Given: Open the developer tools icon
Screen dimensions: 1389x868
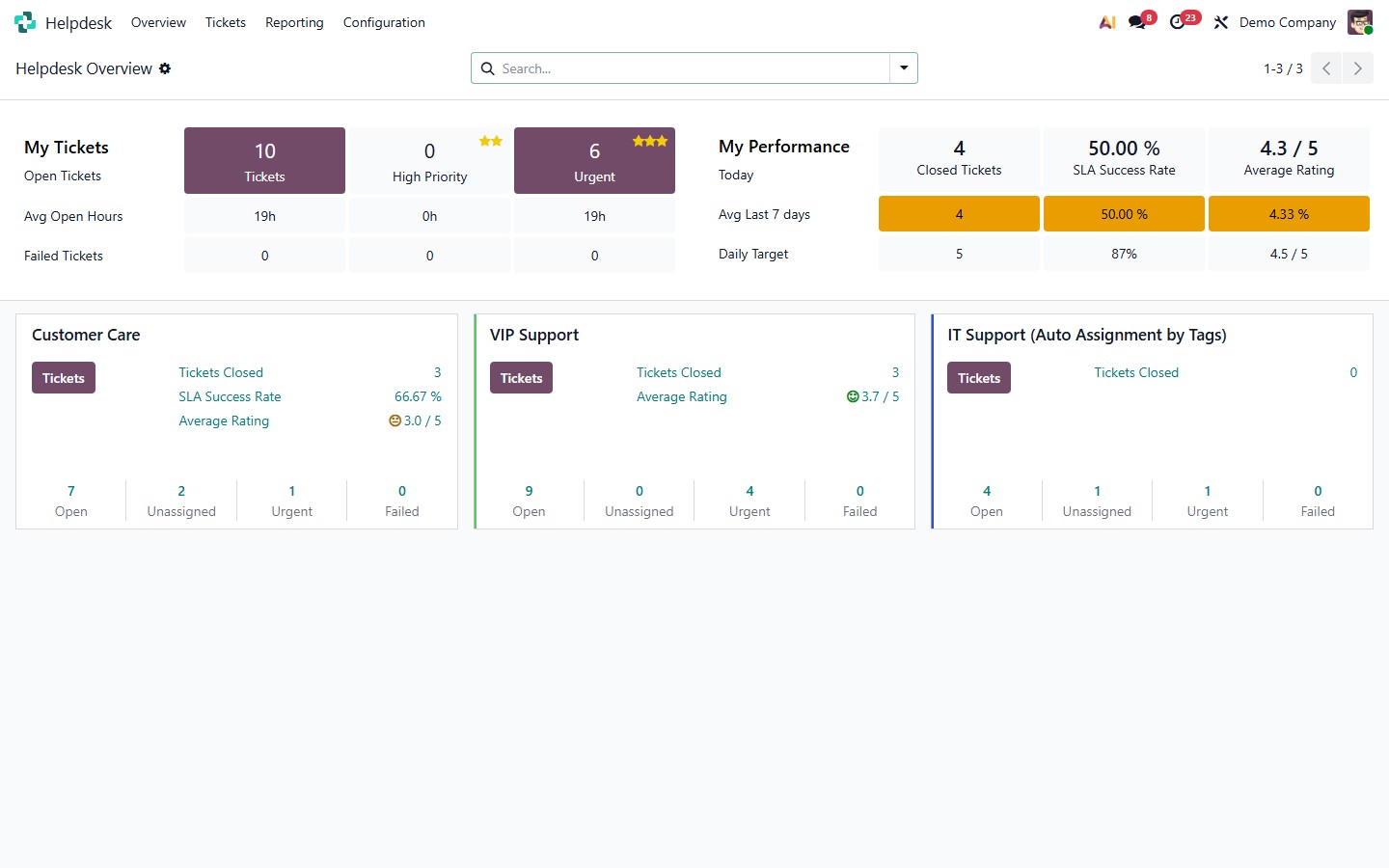Looking at the screenshot, I should (1220, 21).
